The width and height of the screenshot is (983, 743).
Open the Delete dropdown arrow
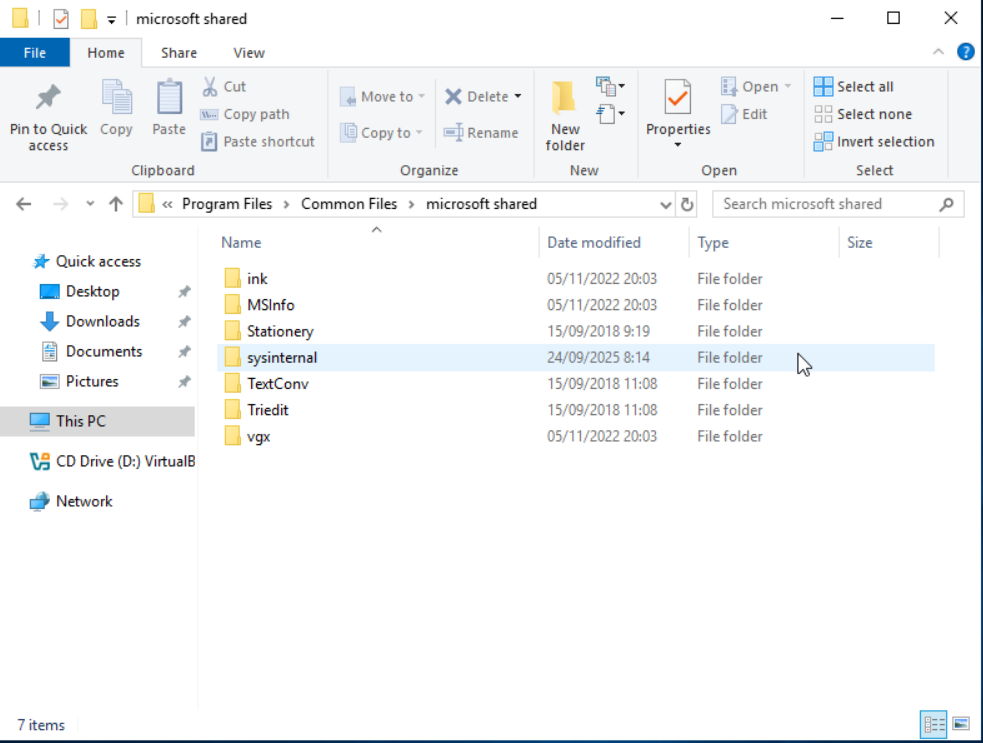coord(518,97)
